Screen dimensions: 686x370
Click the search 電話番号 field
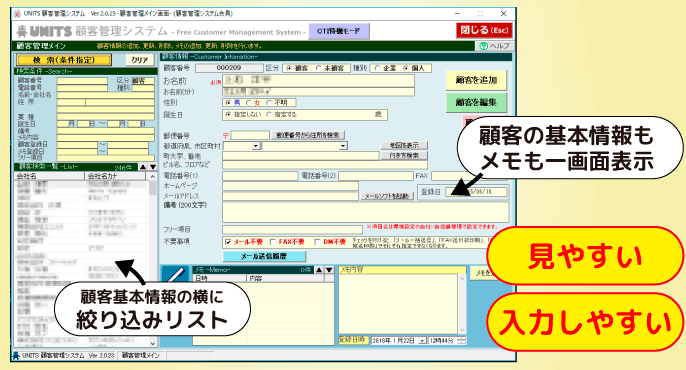[x=82, y=88]
